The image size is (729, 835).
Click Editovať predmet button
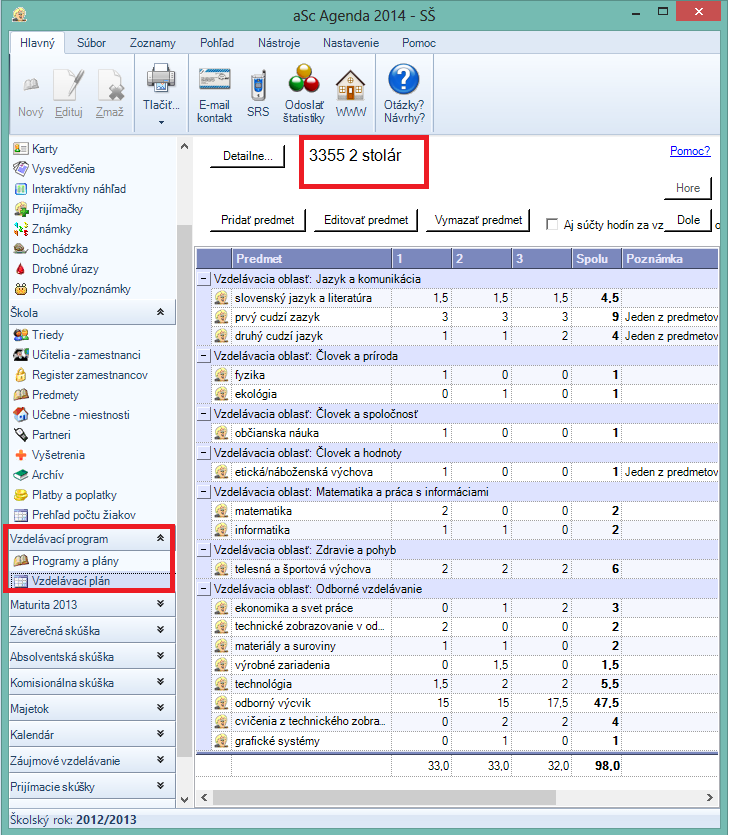[x=366, y=220]
